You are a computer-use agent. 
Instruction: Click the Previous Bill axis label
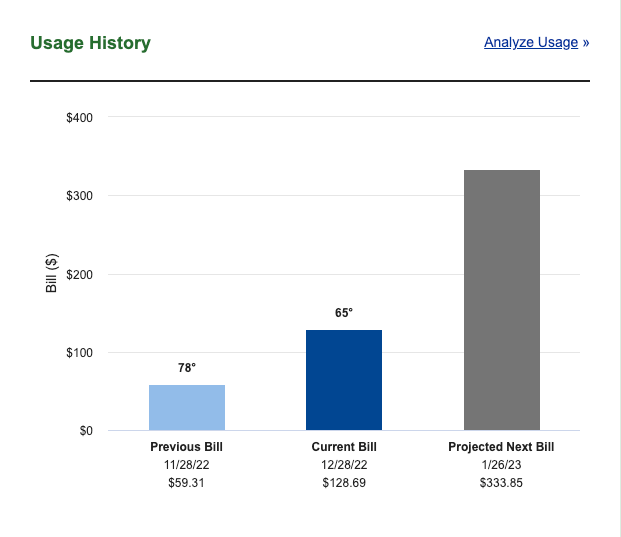187,447
